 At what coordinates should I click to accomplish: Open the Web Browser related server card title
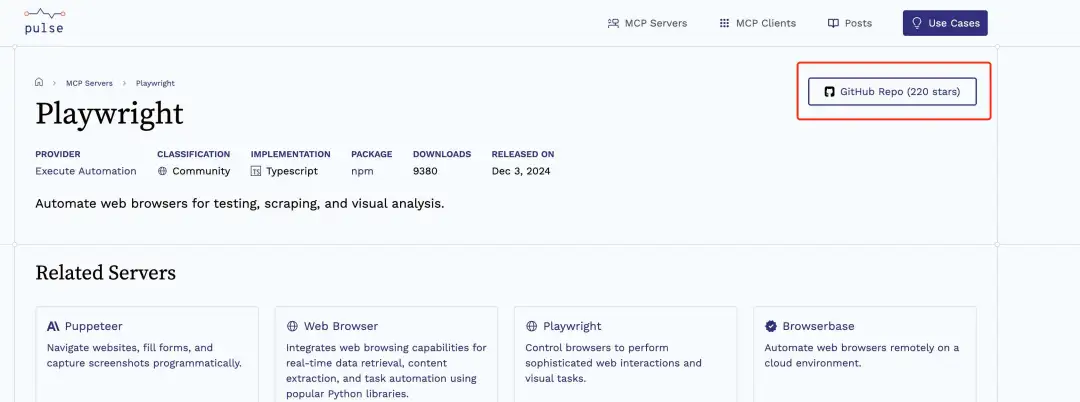341,326
